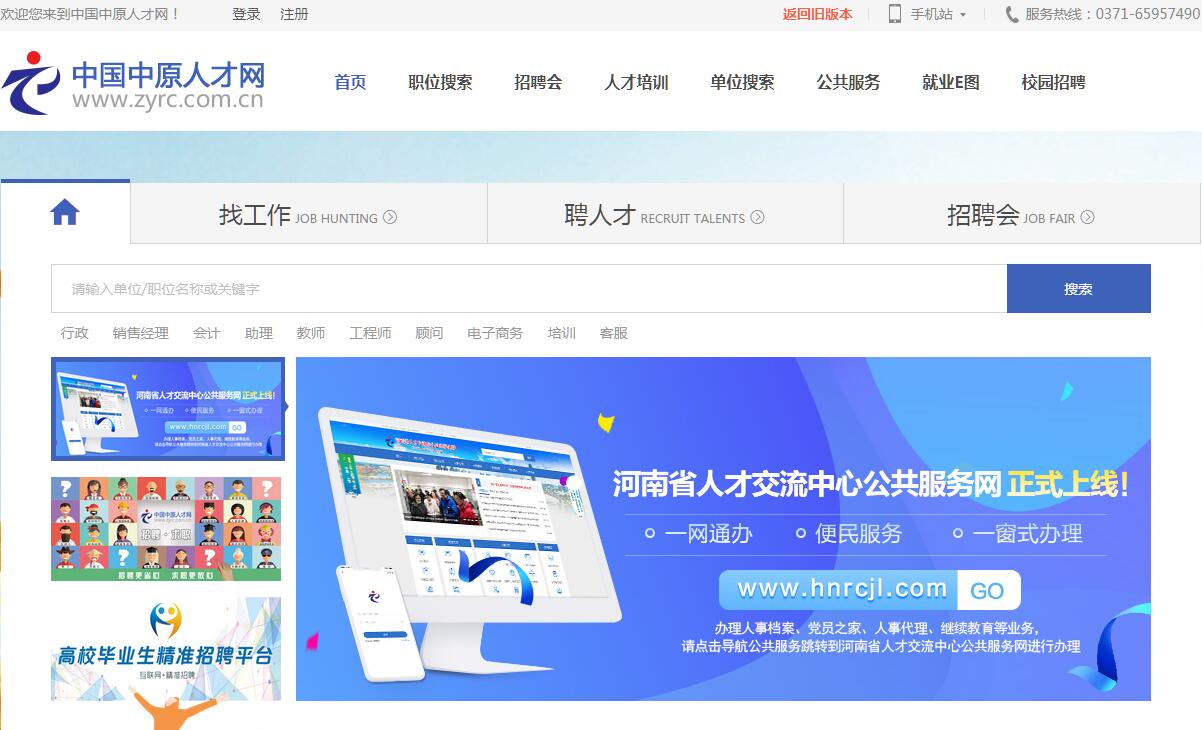This screenshot has height=730, width=1202.
Task: Click the GO button on main banner
Action: tap(987, 590)
